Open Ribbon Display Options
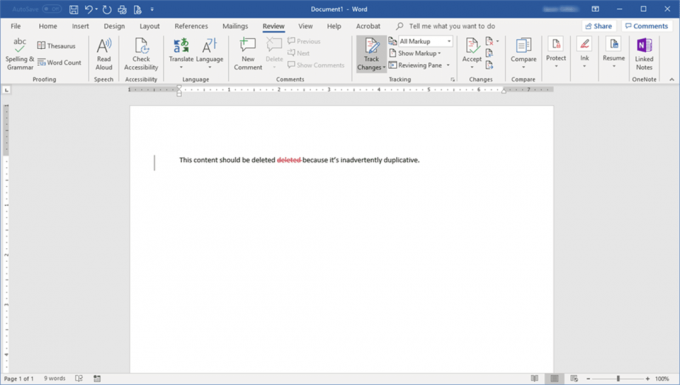Screen dimensions: 680x385 [x=595, y=9]
